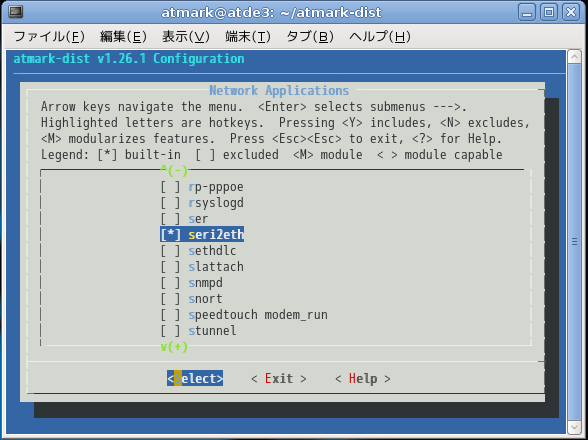
Task: Click the atmark-dist v1.26.1 Configuration header
Action: [x=129, y=59]
